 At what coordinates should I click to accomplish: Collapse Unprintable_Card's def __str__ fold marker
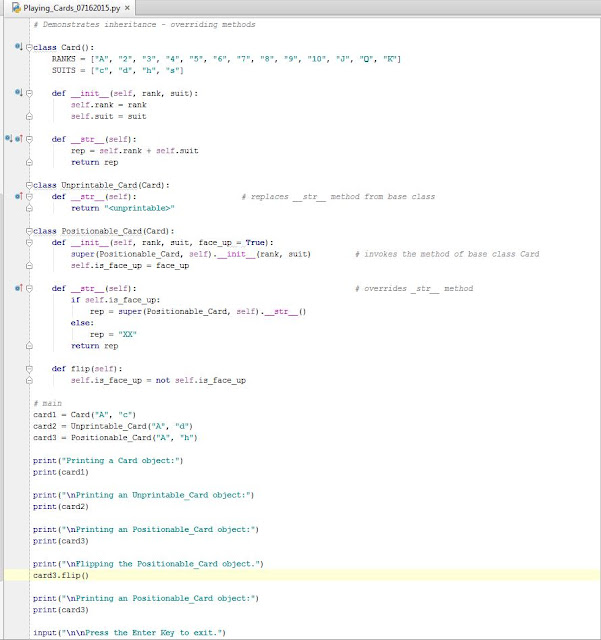click(29, 197)
